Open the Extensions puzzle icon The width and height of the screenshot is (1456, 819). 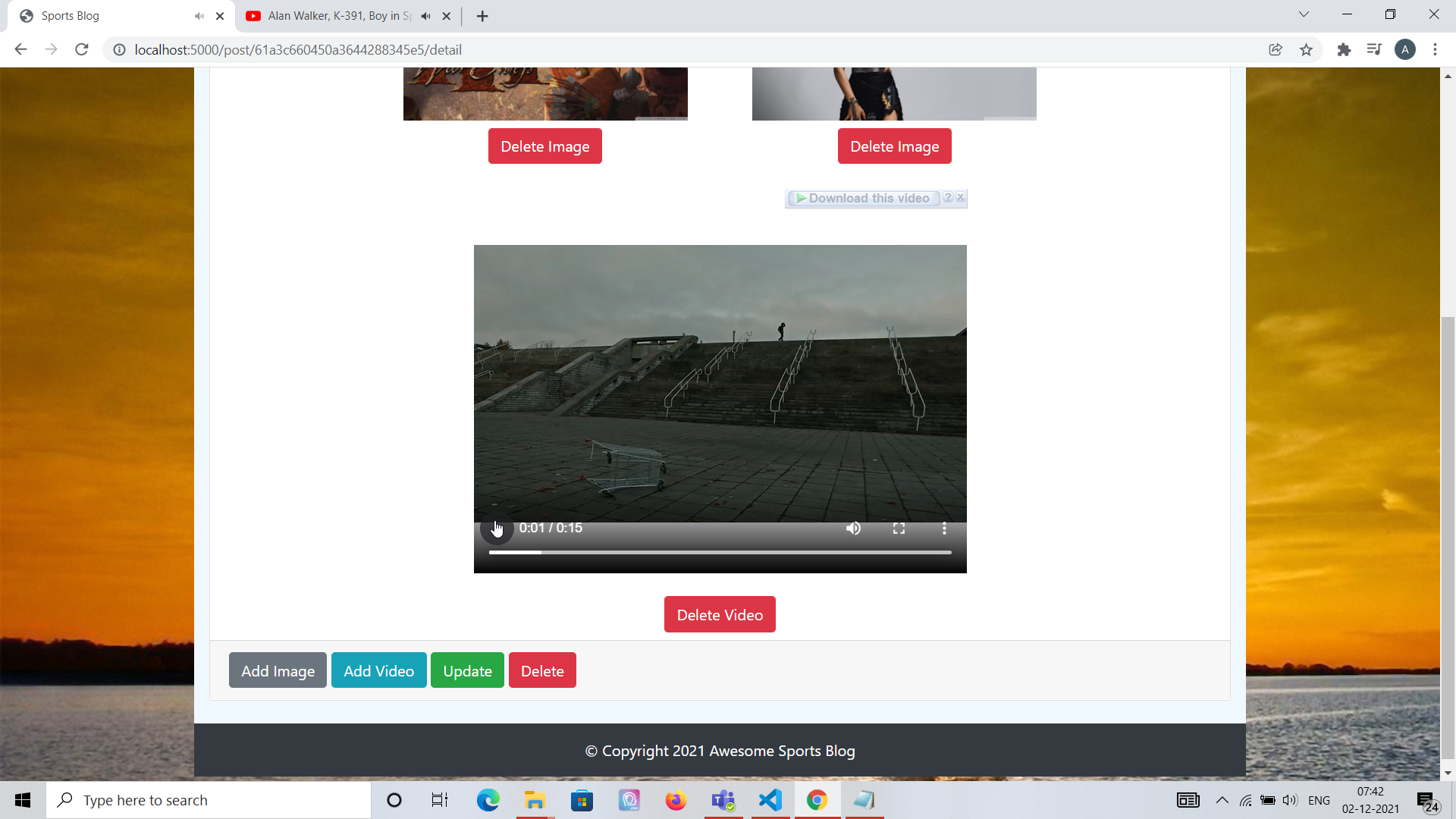tap(1344, 50)
